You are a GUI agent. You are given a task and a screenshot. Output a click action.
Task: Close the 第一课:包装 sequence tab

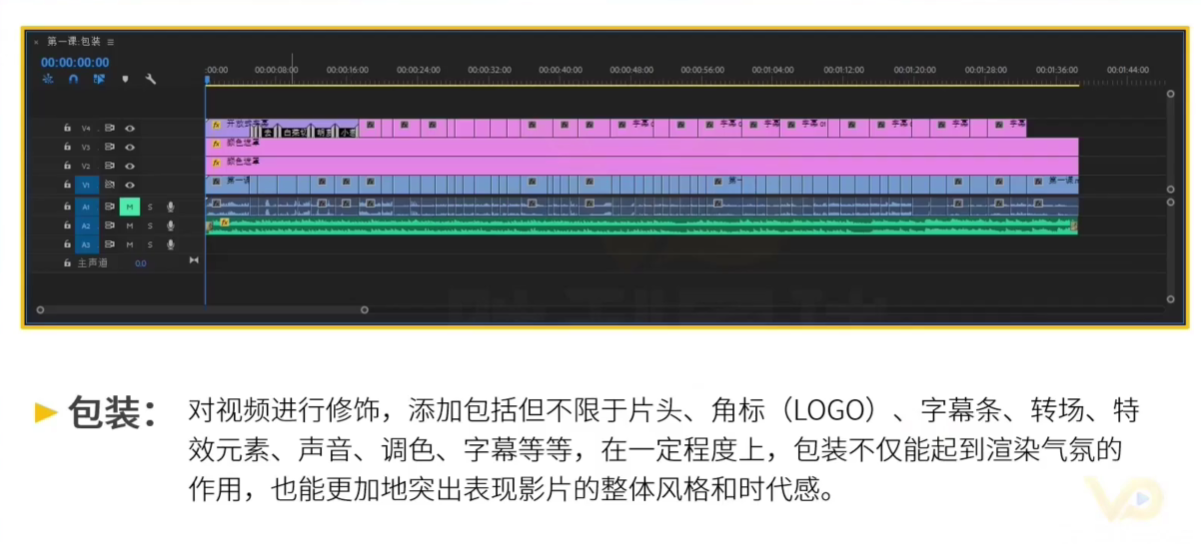pos(37,42)
